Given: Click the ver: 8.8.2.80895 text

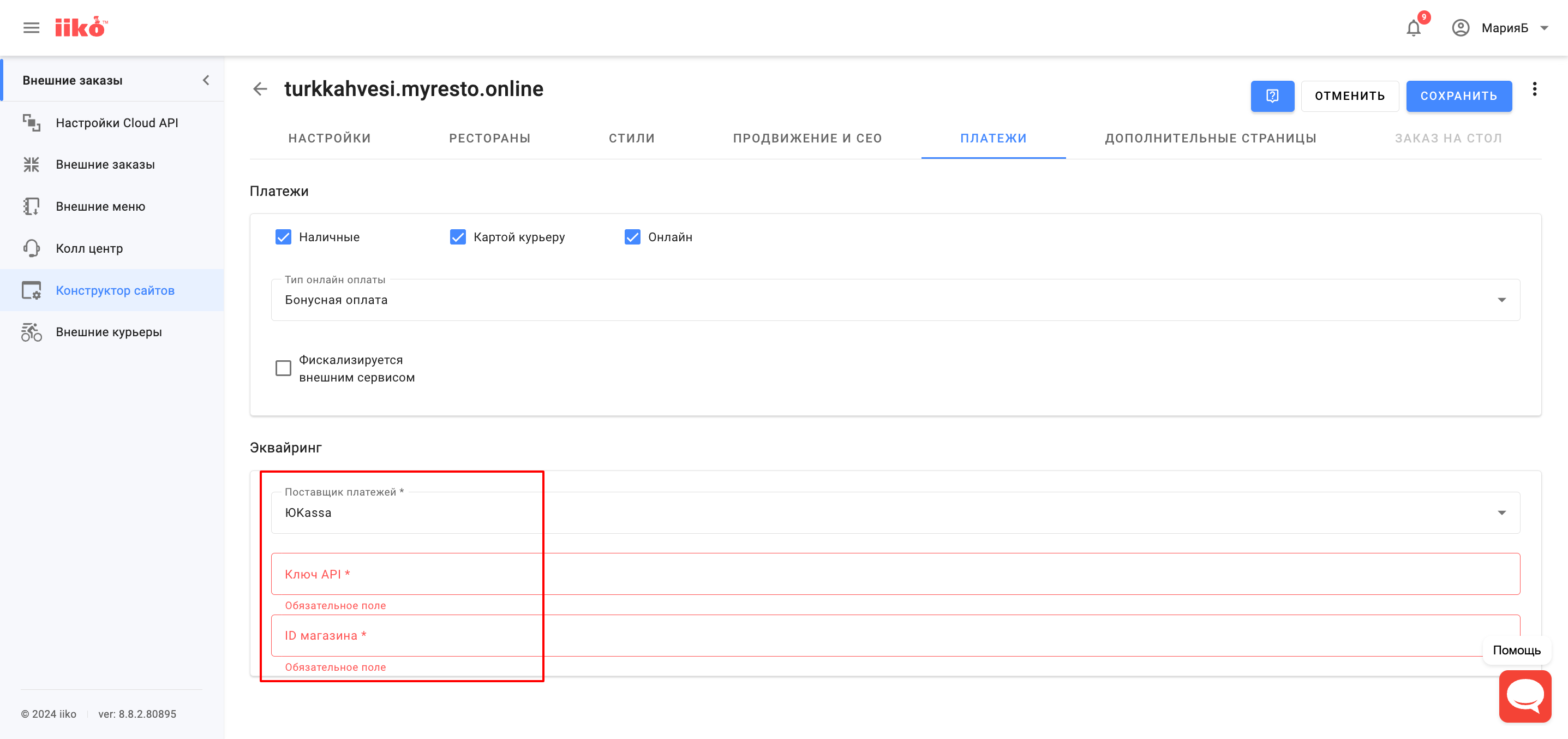Looking at the screenshot, I should click(x=137, y=714).
